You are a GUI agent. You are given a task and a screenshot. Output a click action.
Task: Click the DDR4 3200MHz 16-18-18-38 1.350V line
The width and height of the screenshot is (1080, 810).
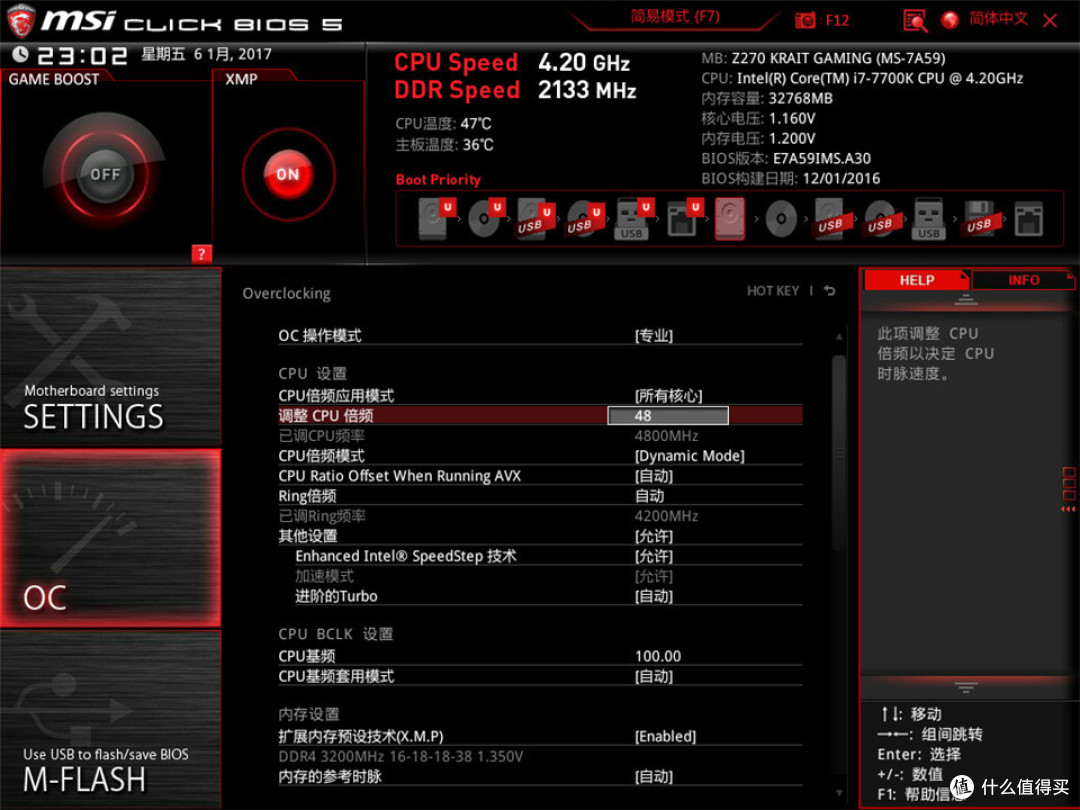(x=400, y=756)
